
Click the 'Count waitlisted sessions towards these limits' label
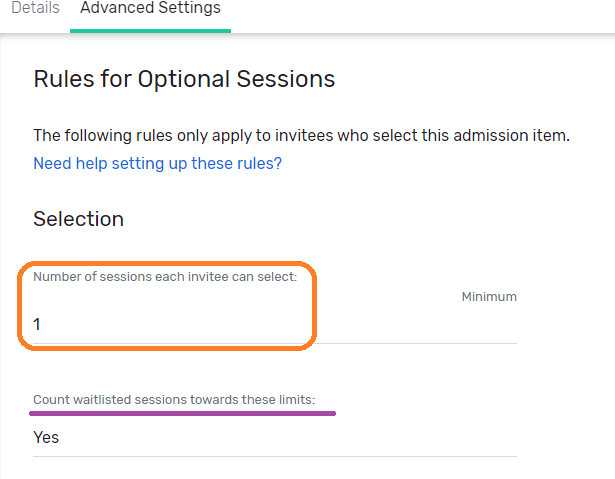tap(174, 400)
